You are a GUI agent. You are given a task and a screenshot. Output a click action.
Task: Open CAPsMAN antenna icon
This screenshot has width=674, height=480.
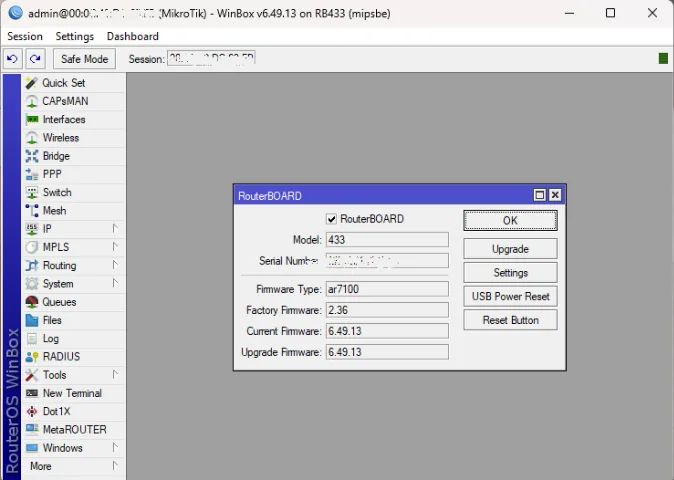[31, 101]
